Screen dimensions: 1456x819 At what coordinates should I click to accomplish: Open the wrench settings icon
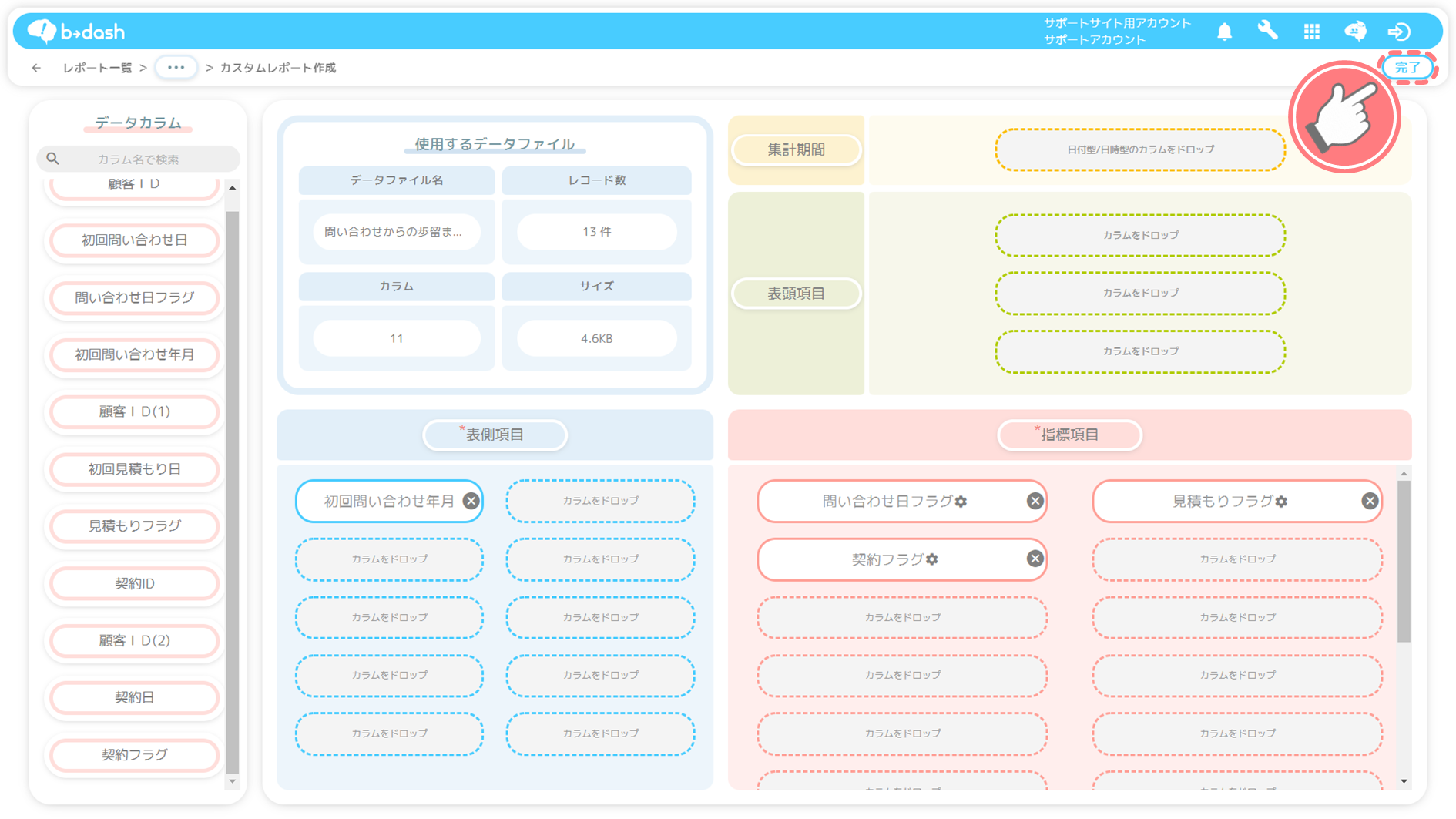click(1267, 31)
